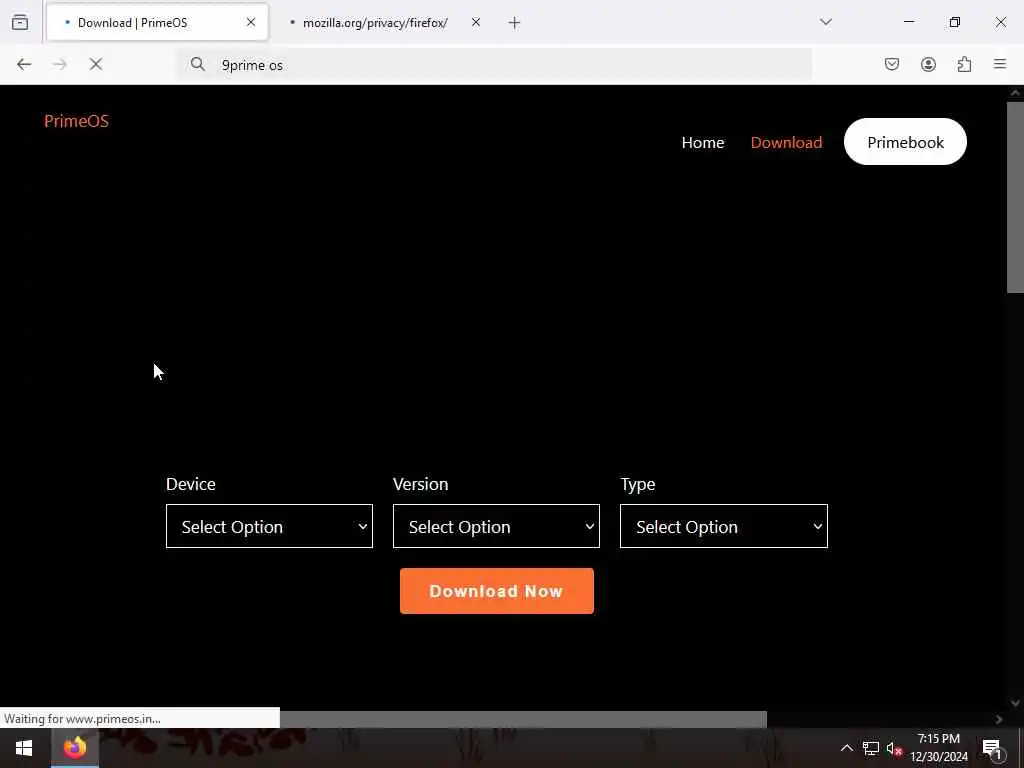Open the Windows Start menu
The height and width of the screenshot is (768, 1024).
click(x=24, y=748)
